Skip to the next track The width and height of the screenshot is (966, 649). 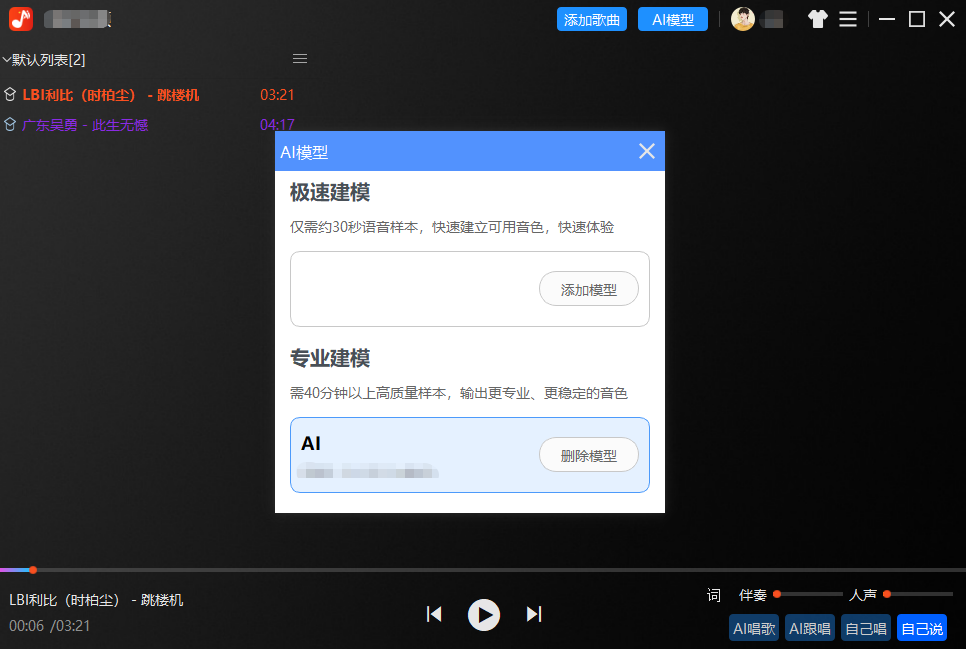[534, 614]
